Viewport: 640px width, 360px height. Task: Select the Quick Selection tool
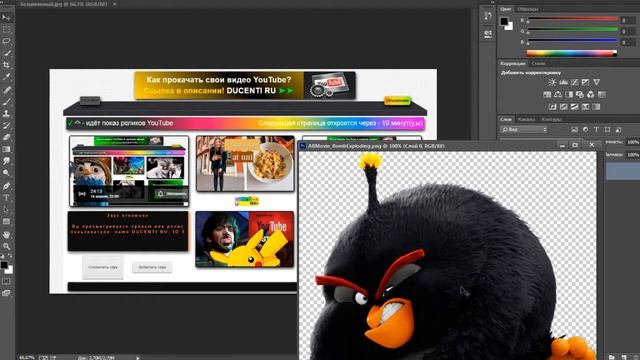click(6, 53)
